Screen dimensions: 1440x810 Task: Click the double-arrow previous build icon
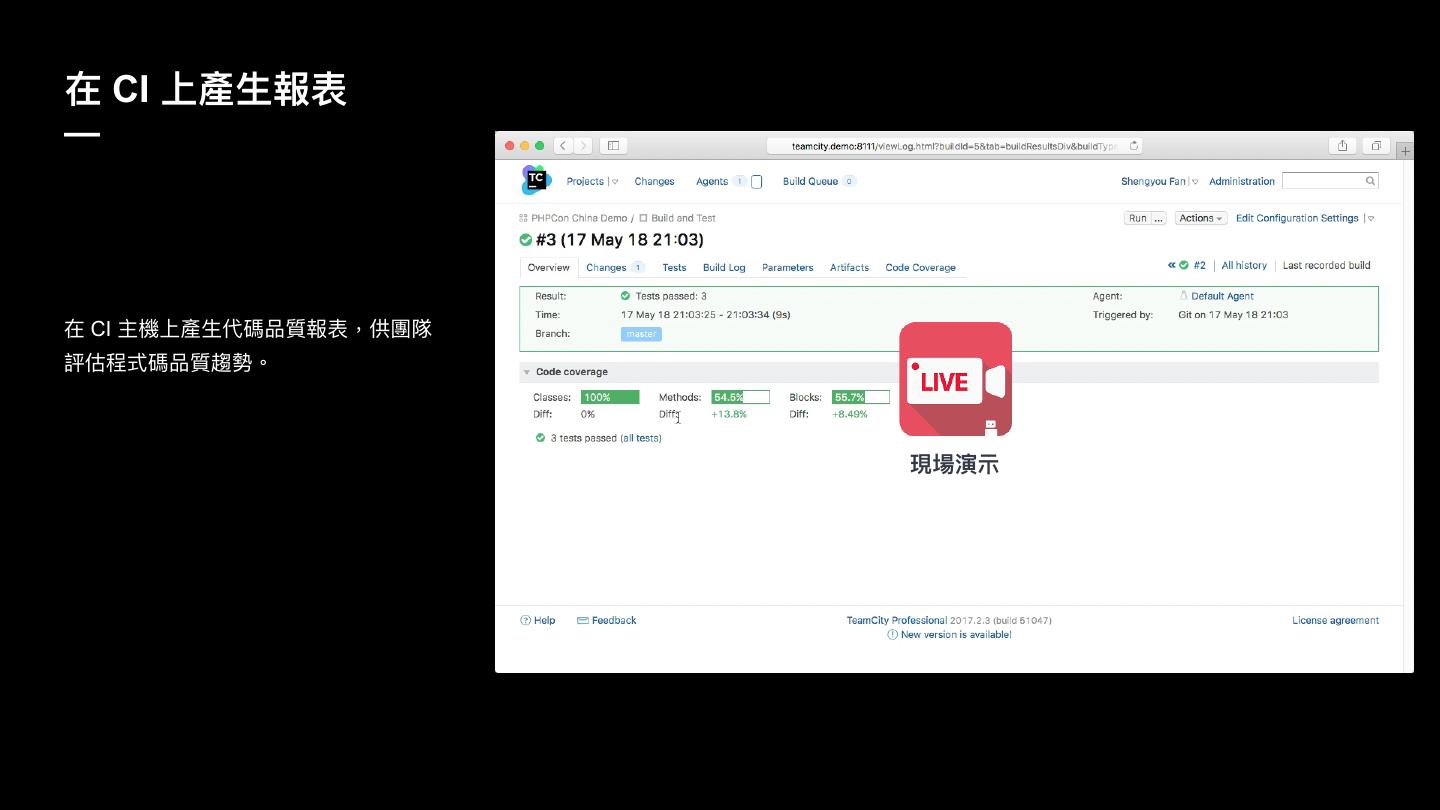tap(1172, 265)
